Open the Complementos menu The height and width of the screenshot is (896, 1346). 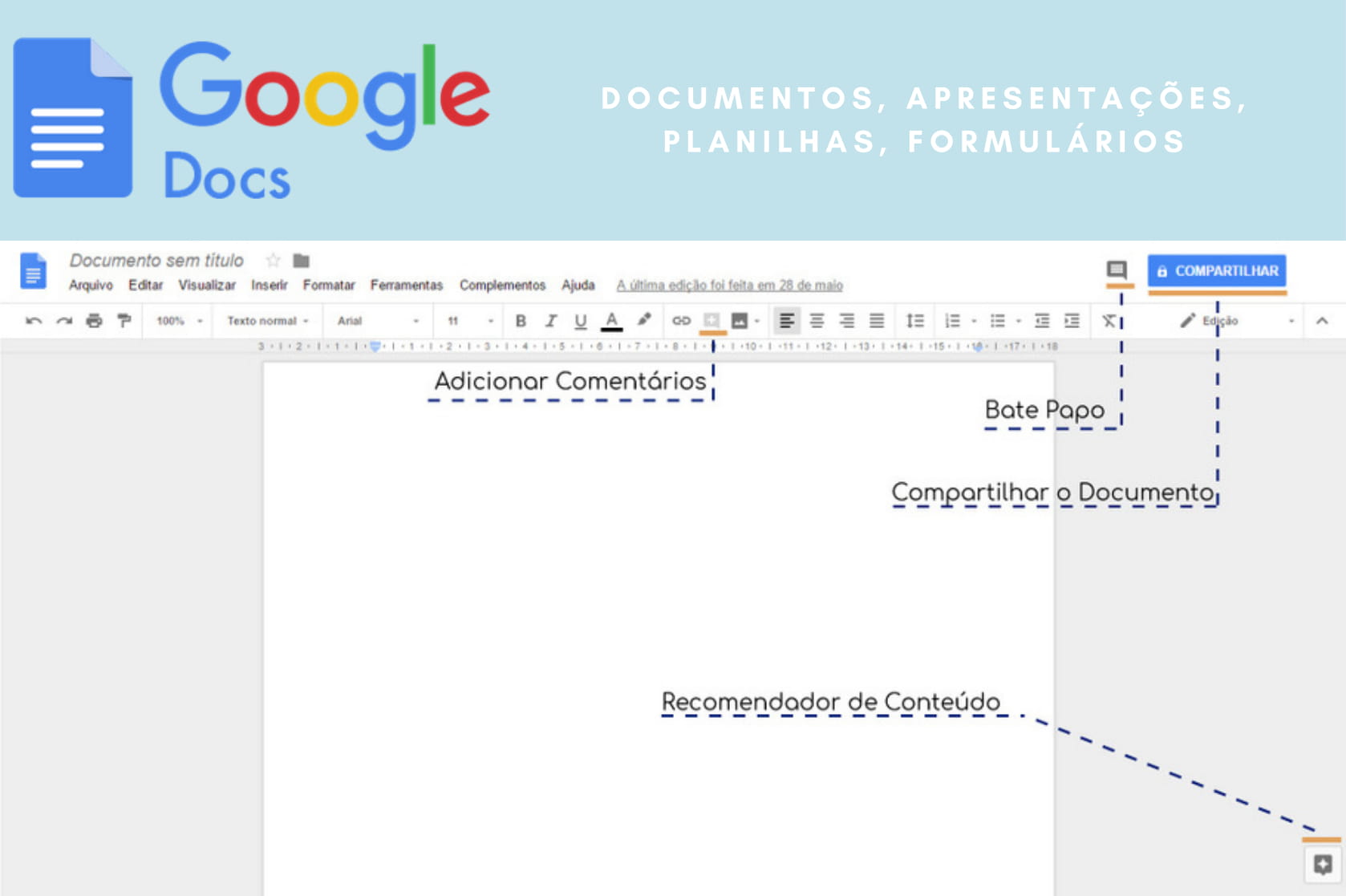pyautogui.click(x=502, y=285)
